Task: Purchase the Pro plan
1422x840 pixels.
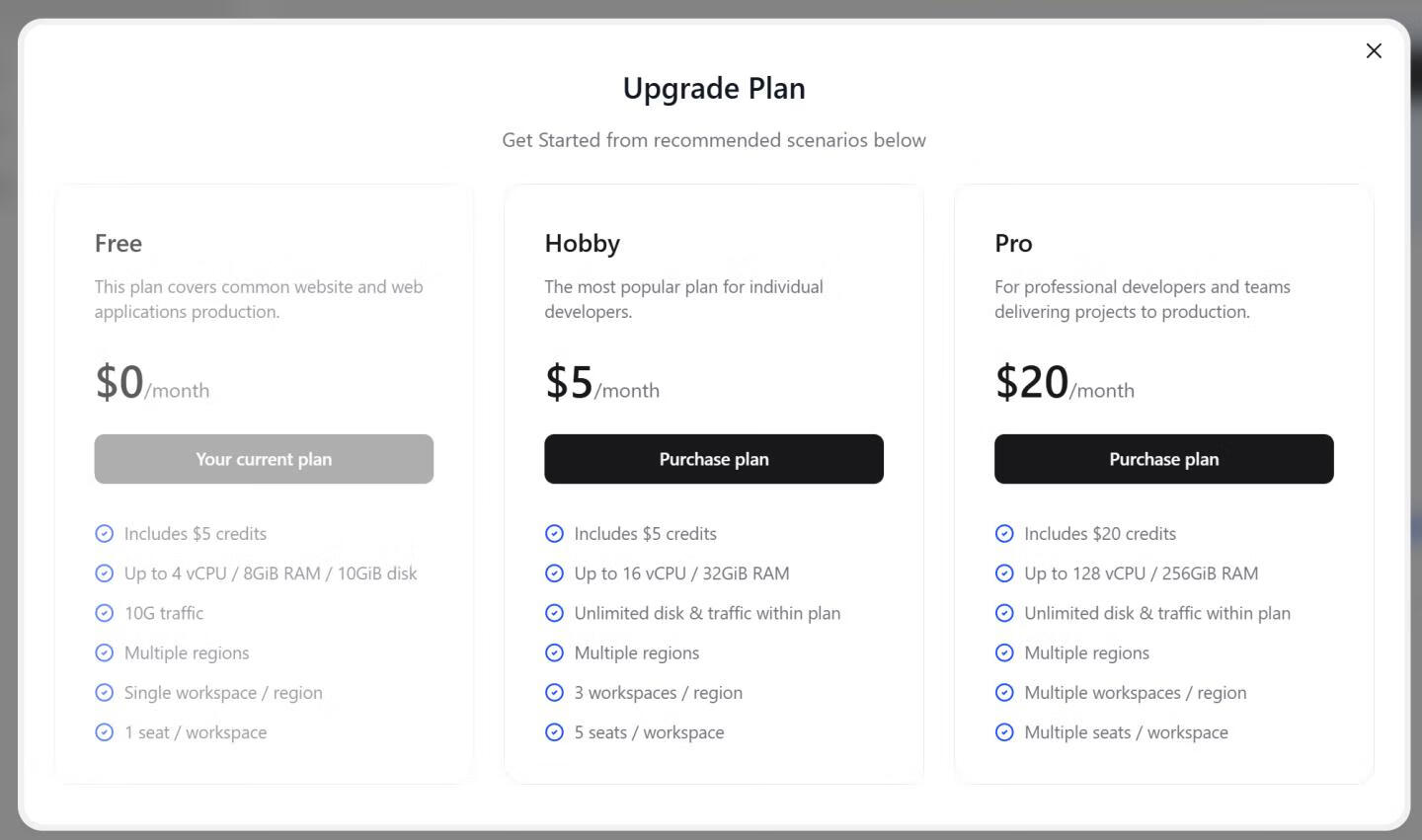Action: pos(1163,459)
